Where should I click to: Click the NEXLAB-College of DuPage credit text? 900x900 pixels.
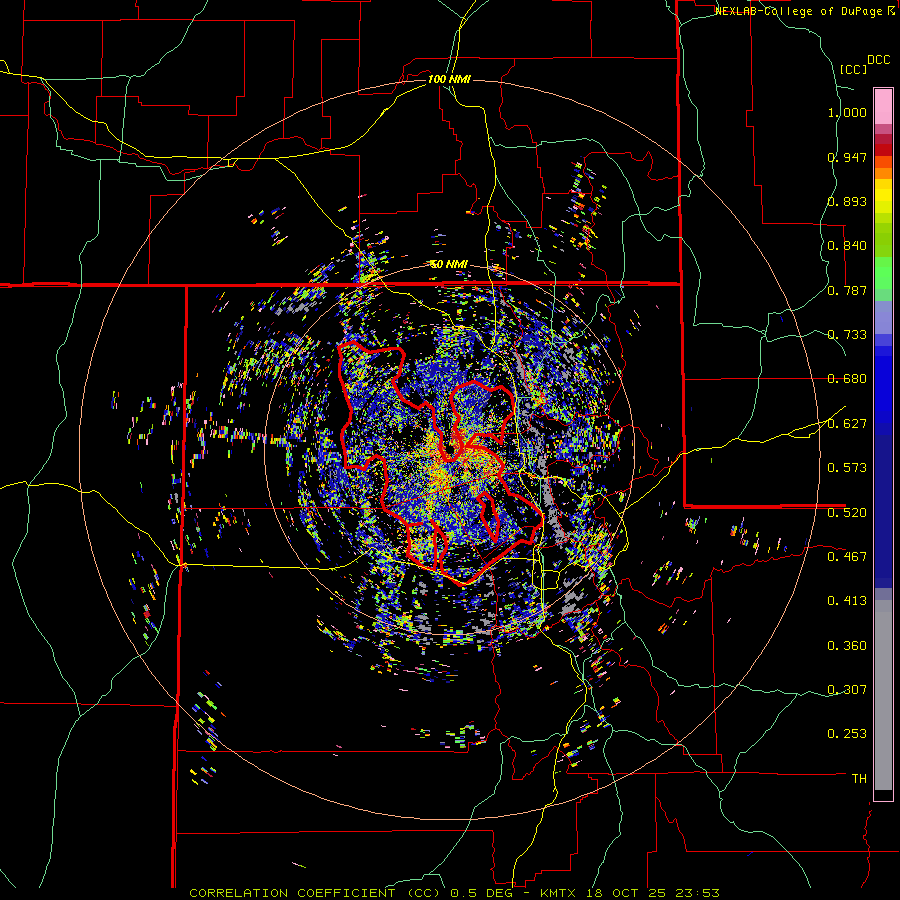799,11
